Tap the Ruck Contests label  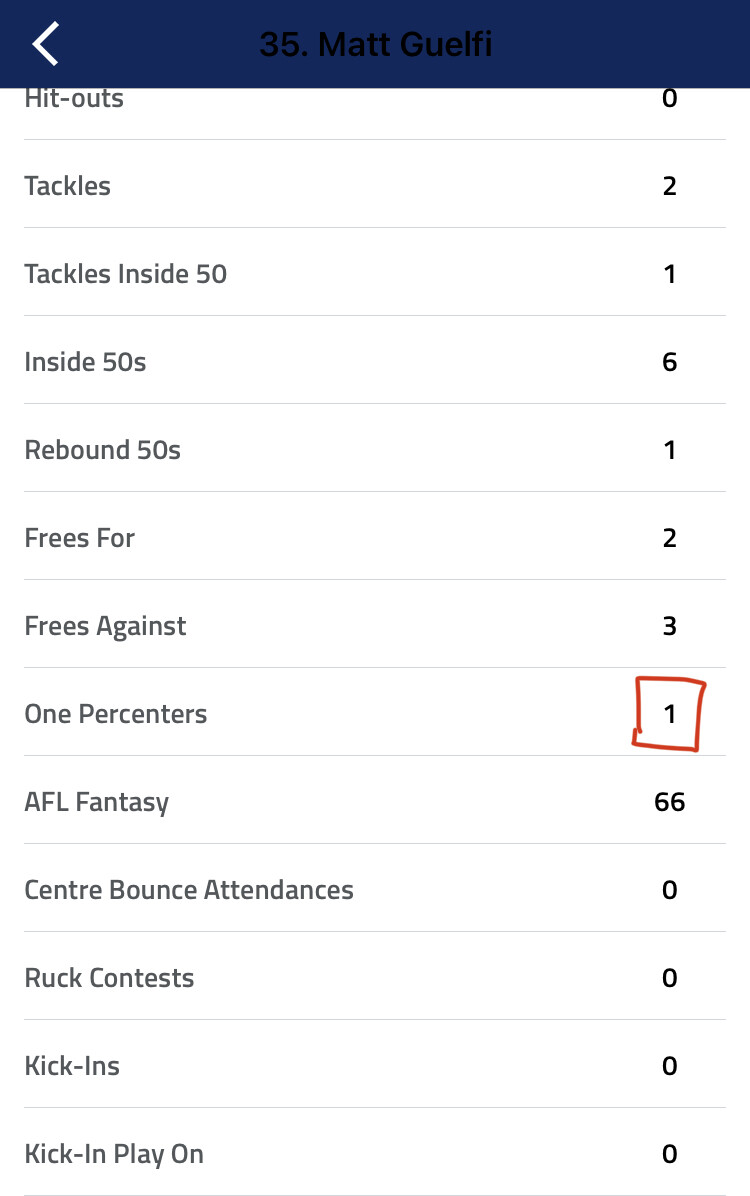pos(109,978)
